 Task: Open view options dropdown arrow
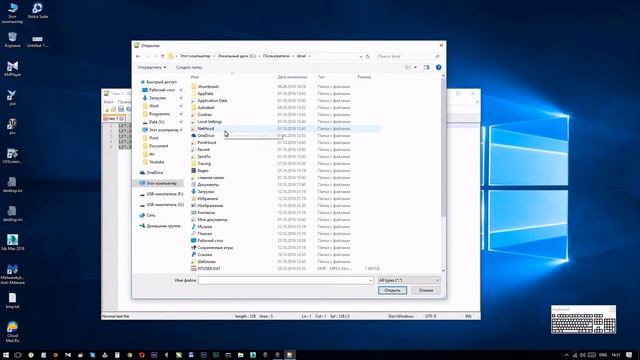tap(416, 67)
